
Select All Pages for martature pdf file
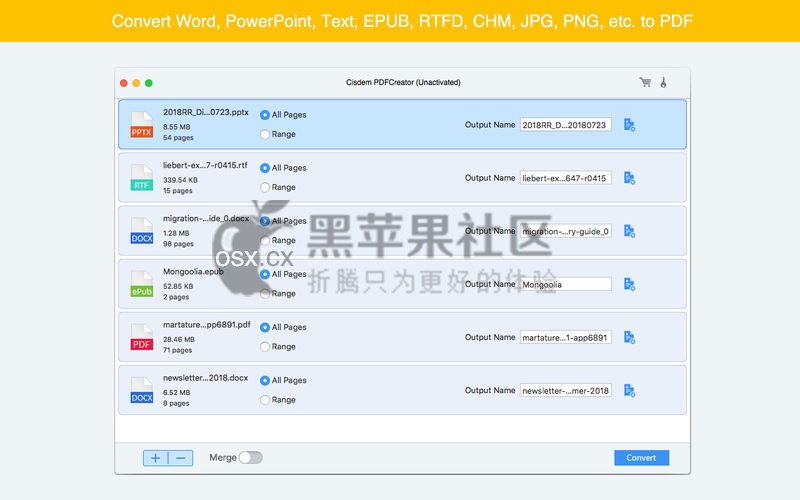tap(265, 327)
